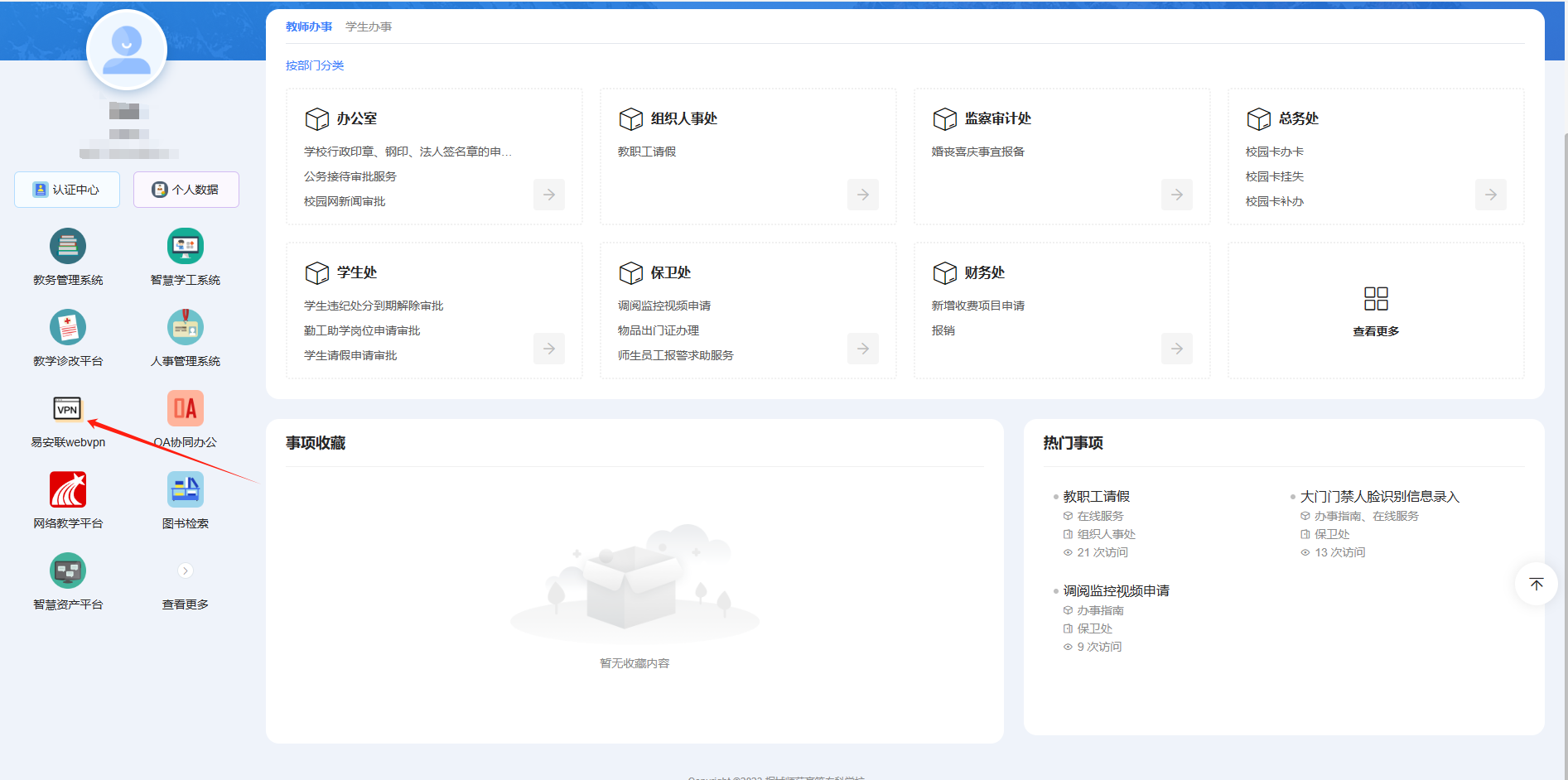This screenshot has height=780, width=1568.
Task: Open the 智慧资产平台 icon
Action: [x=68, y=571]
